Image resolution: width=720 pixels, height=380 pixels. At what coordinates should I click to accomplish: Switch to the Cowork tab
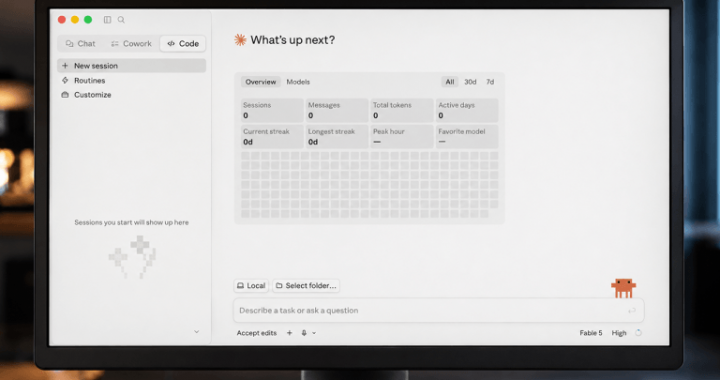click(x=131, y=44)
